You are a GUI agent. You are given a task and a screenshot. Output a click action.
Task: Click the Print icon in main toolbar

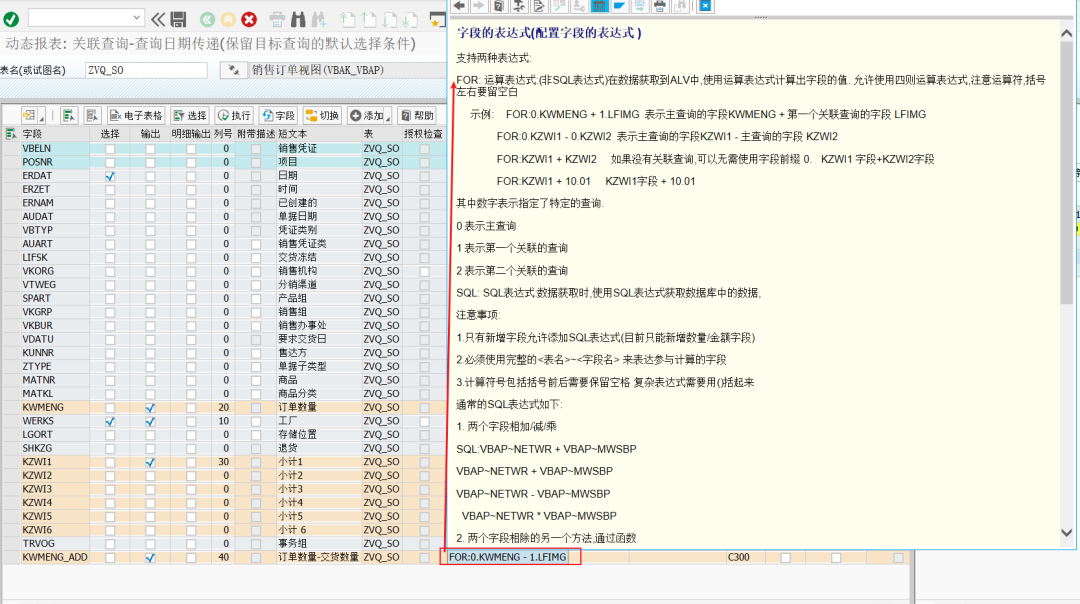tap(277, 20)
